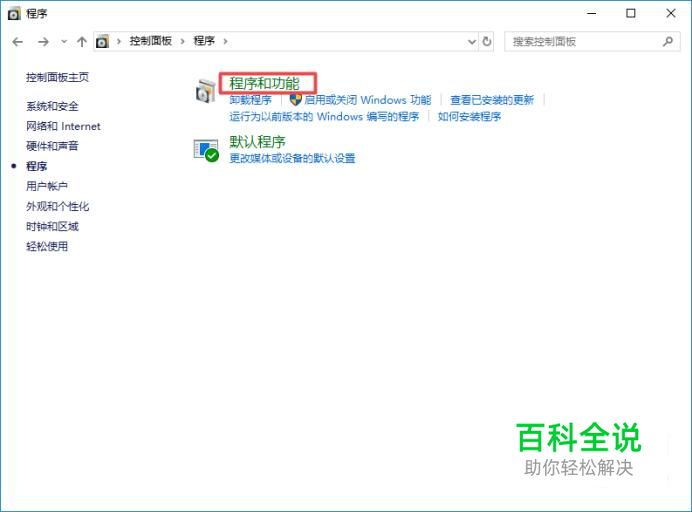Open 用户帐户 category

point(47,186)
